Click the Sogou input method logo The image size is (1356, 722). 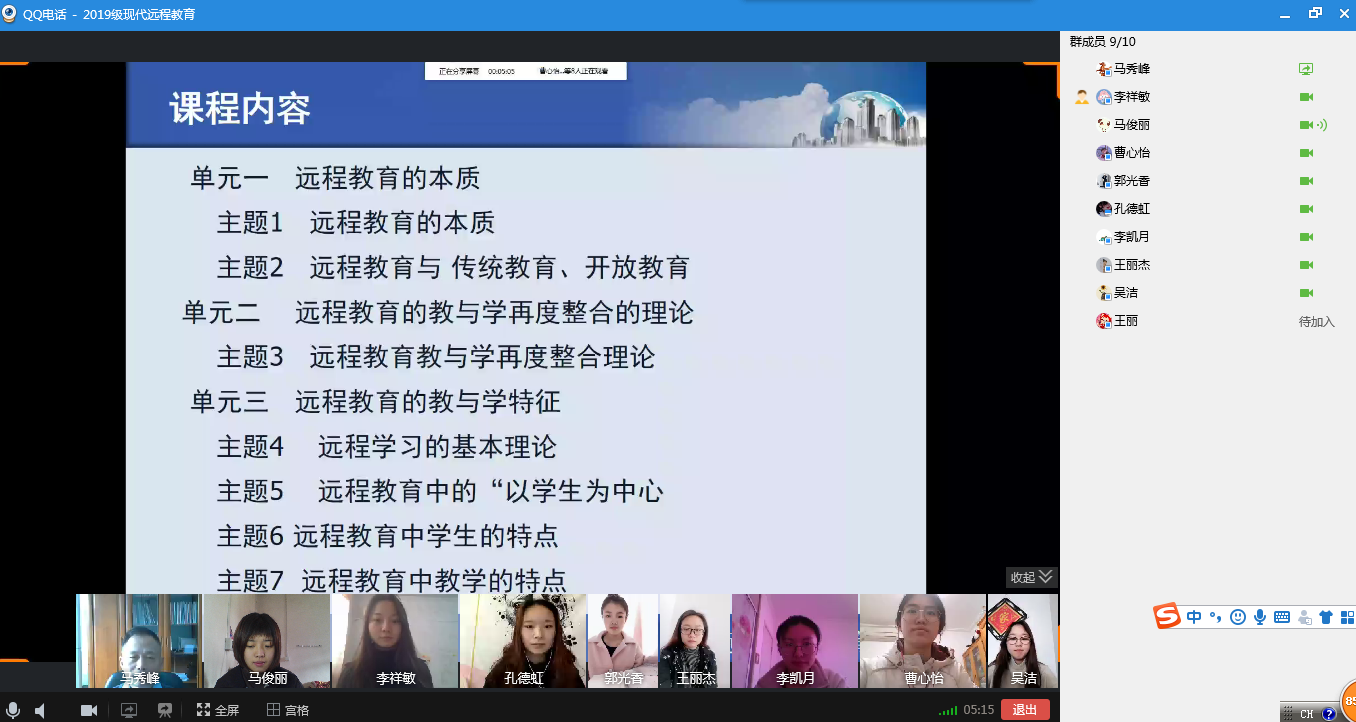[x=1167, y=616]
